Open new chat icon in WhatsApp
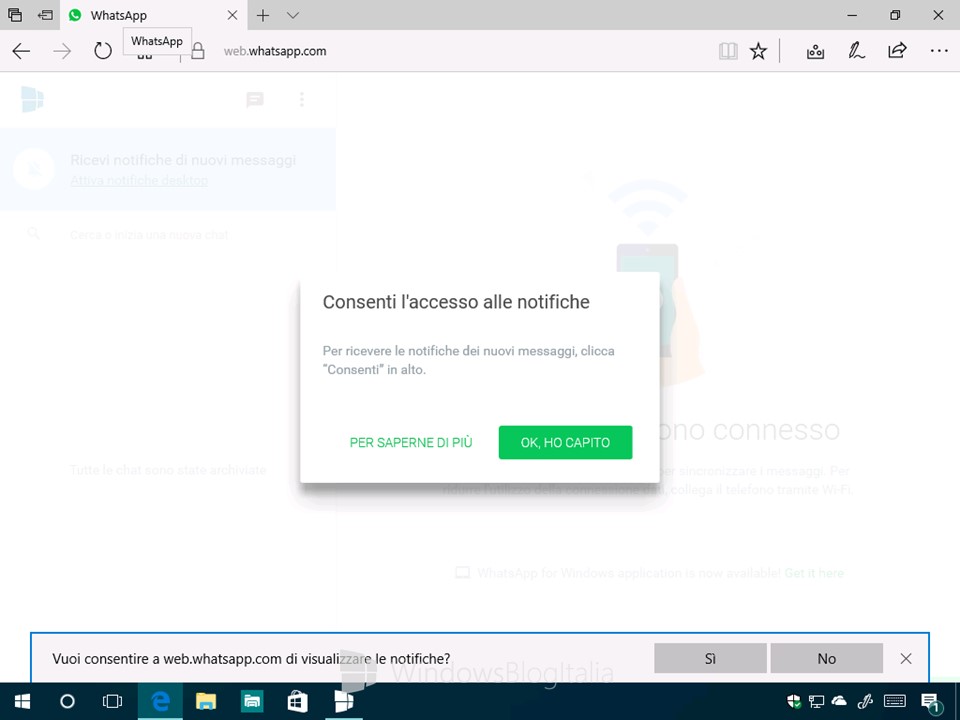The width and height of the screenshot is (960, 720). point(255,99)
